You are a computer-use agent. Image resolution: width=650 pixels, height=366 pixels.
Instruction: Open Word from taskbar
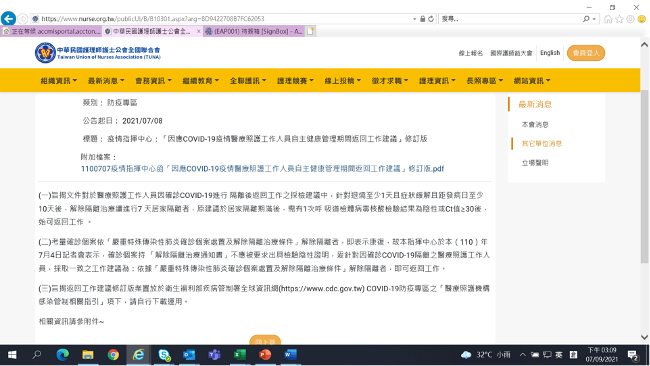click(290, 355)
